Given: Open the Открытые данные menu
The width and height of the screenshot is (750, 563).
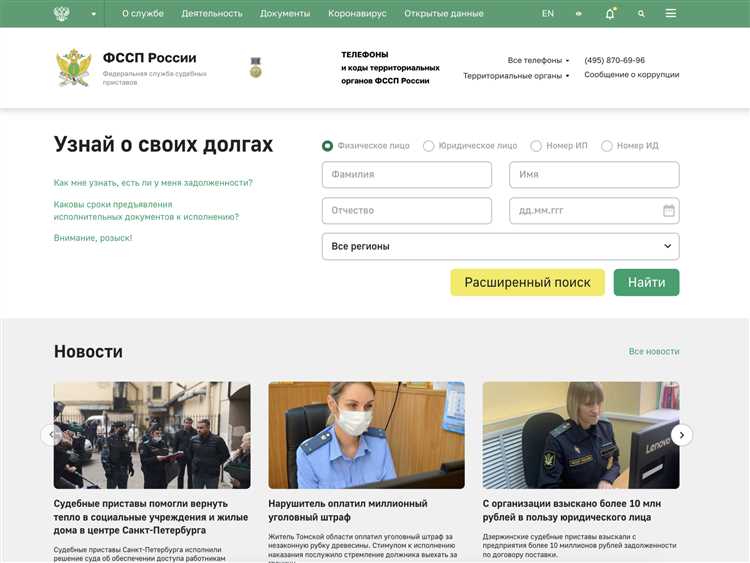Looking at the screenshot, I should coord(444,13).
